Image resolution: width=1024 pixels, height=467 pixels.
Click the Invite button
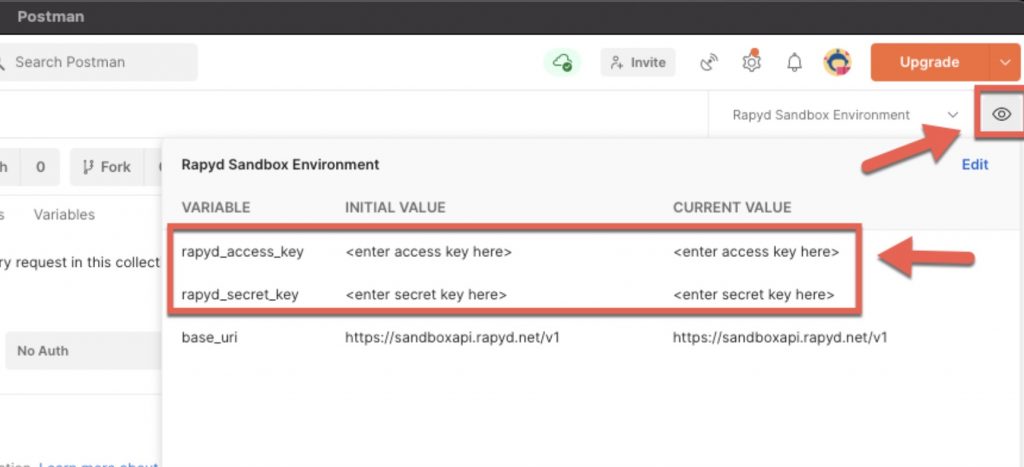point(638,62)
